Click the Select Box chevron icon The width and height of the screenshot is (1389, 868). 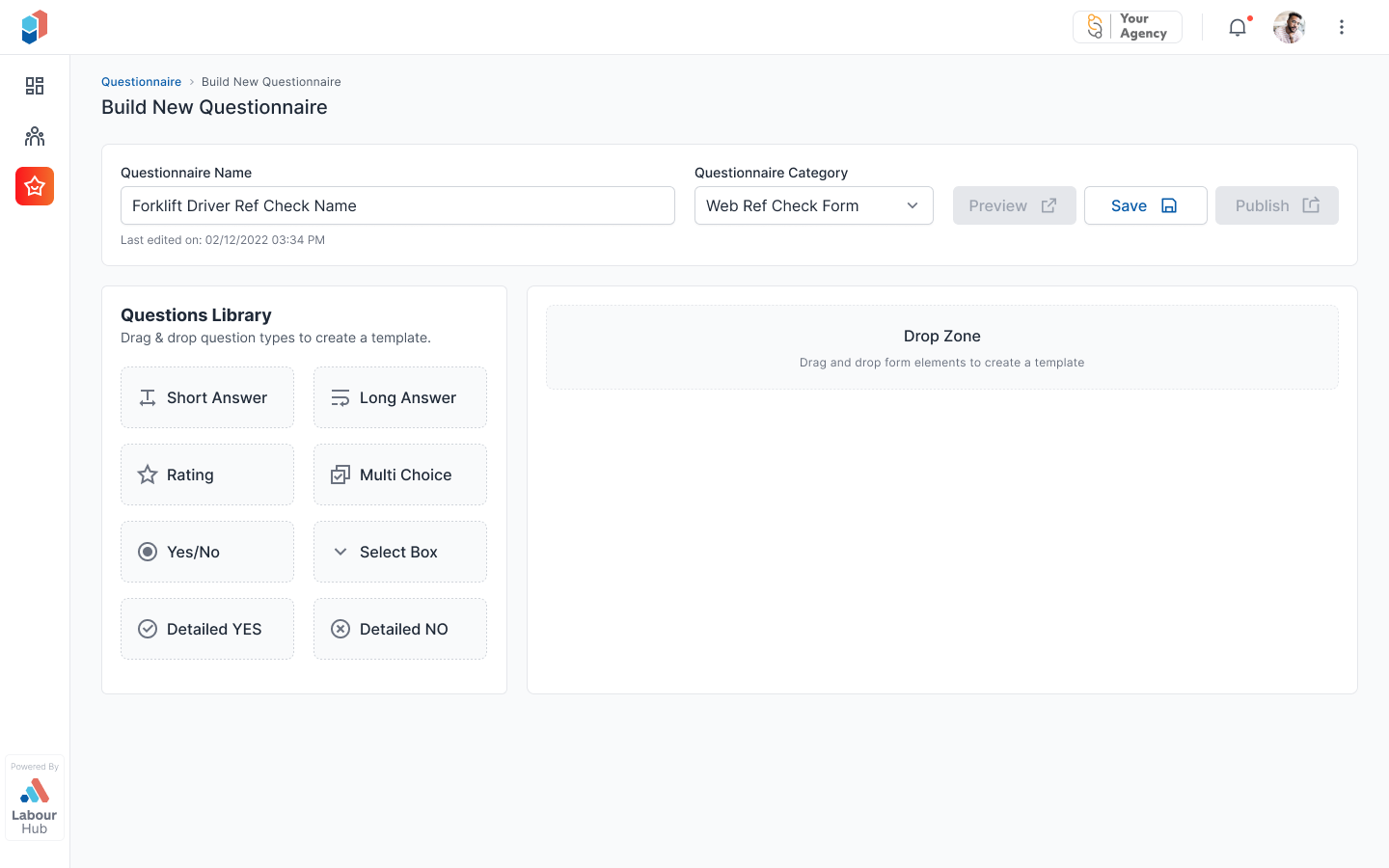click(340, 552)
